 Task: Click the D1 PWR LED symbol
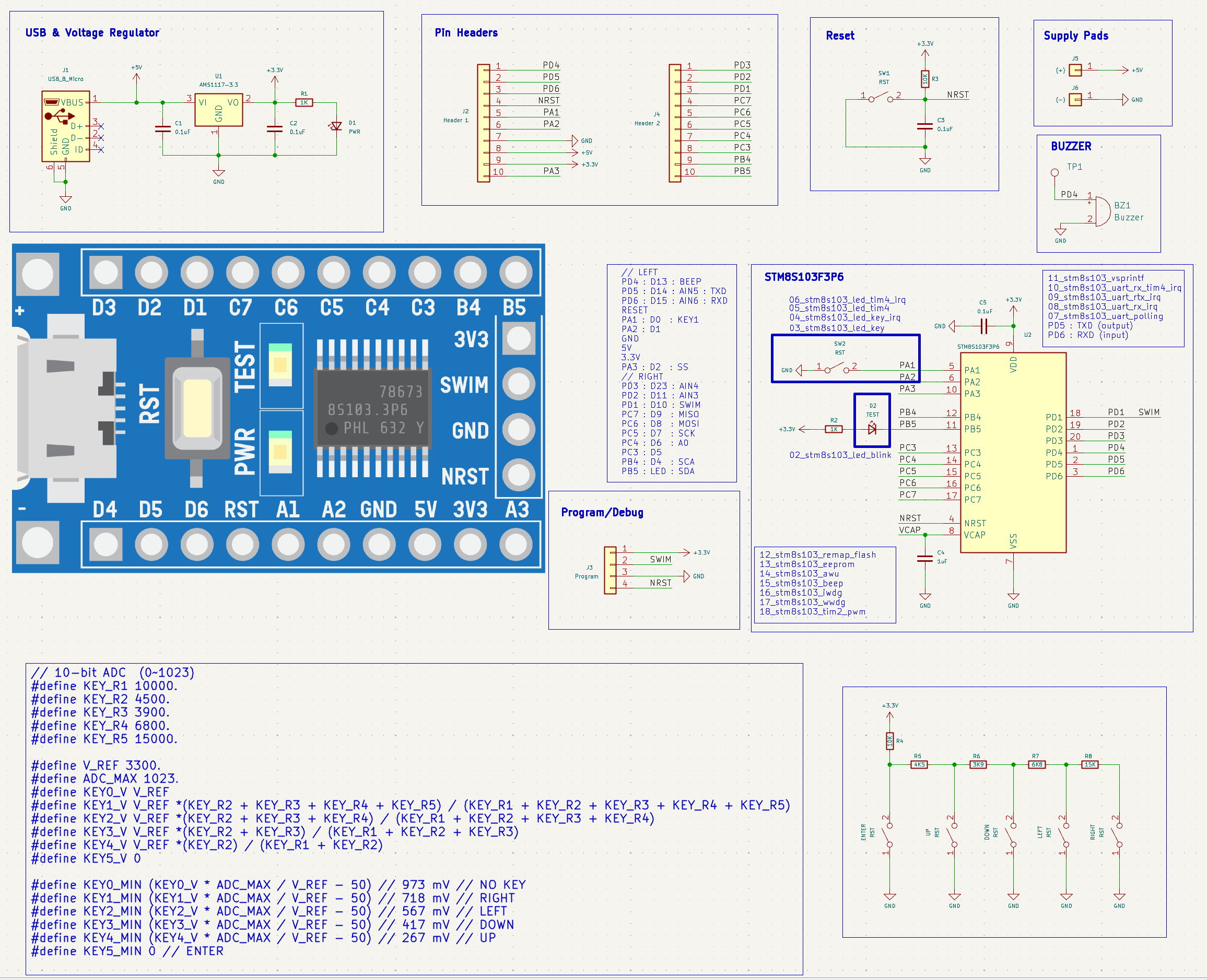tap(336, 126)
